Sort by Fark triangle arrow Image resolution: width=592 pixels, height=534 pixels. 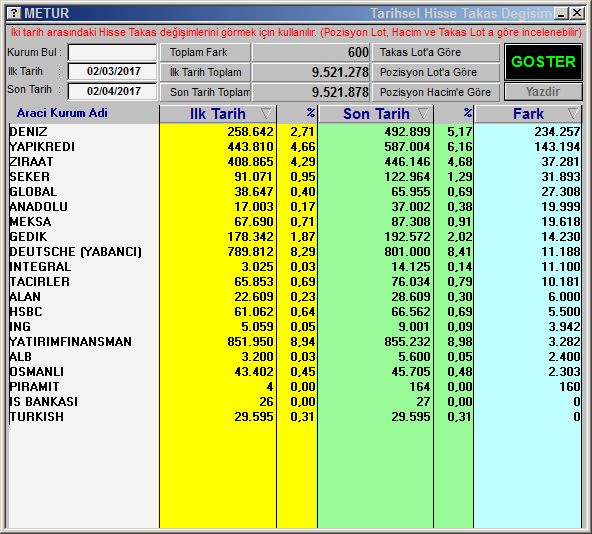coord(573,113)
